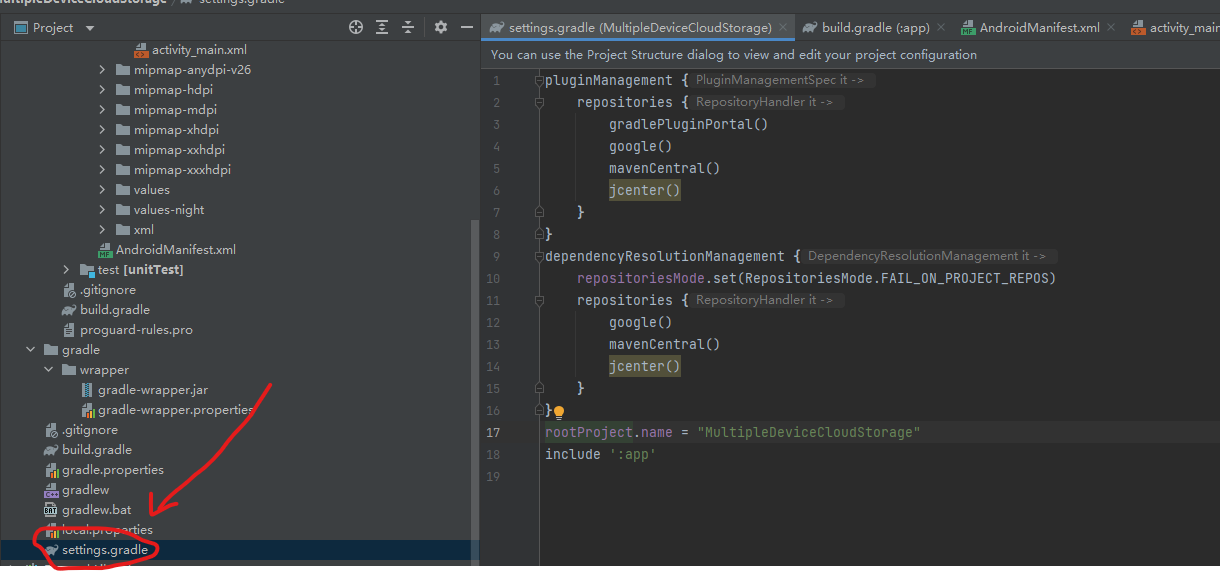Click the highlighted jcenter() on line 14
1220x573 pixels.
click(644, 366)
